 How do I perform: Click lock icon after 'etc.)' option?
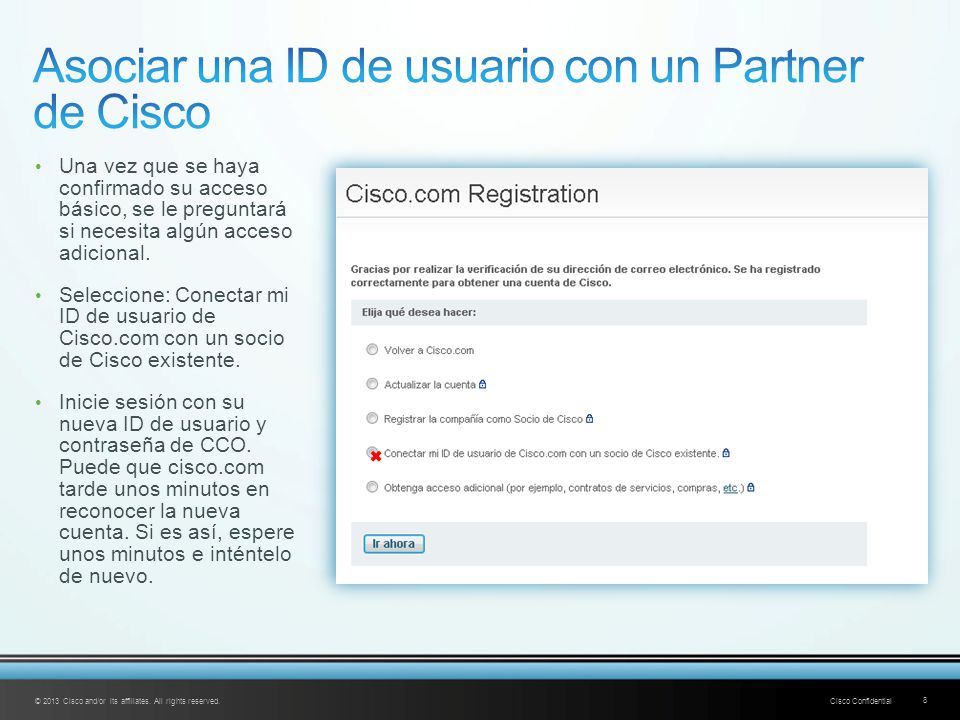coord(751,487)
